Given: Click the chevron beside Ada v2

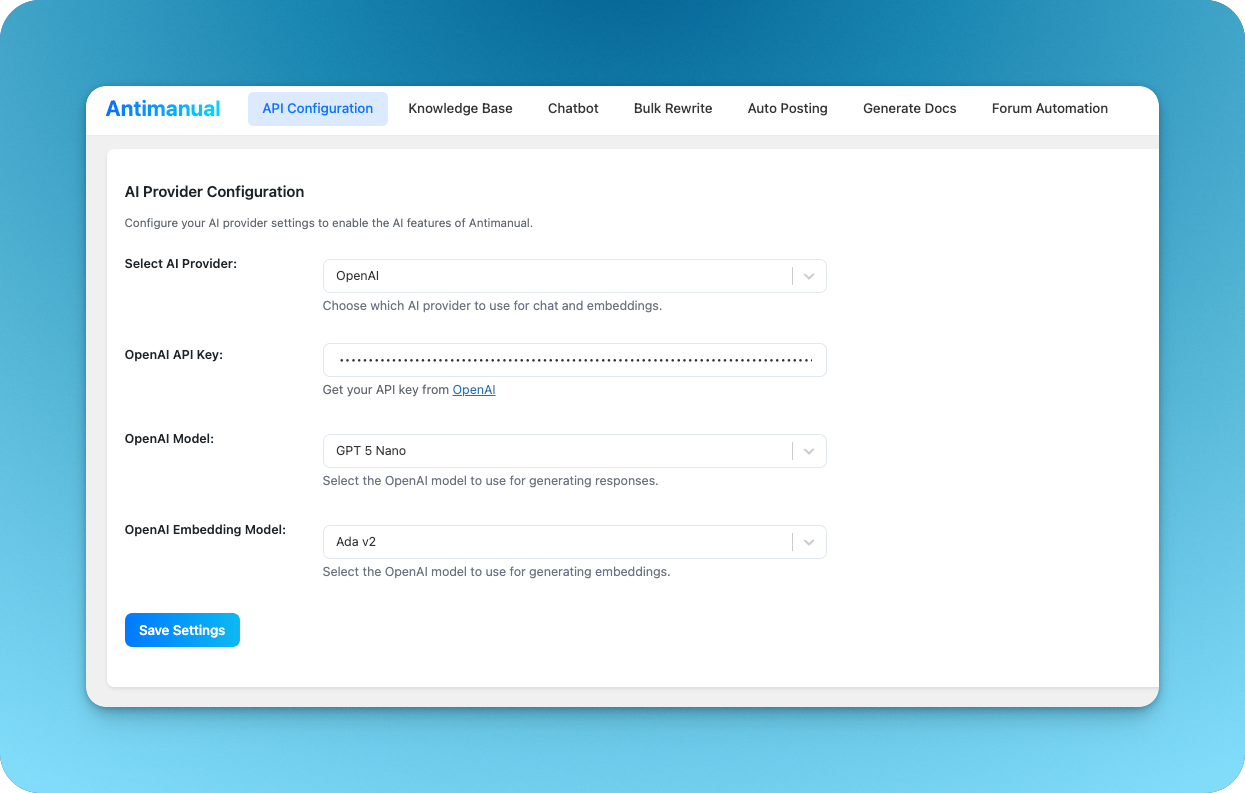Looking at the screenshot, I should (808, 542).
